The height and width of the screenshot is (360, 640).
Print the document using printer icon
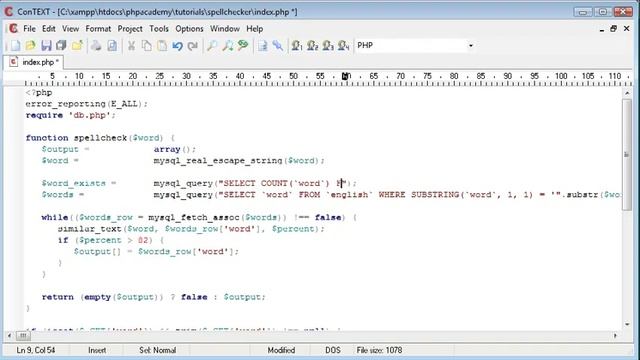click(96, 45)
